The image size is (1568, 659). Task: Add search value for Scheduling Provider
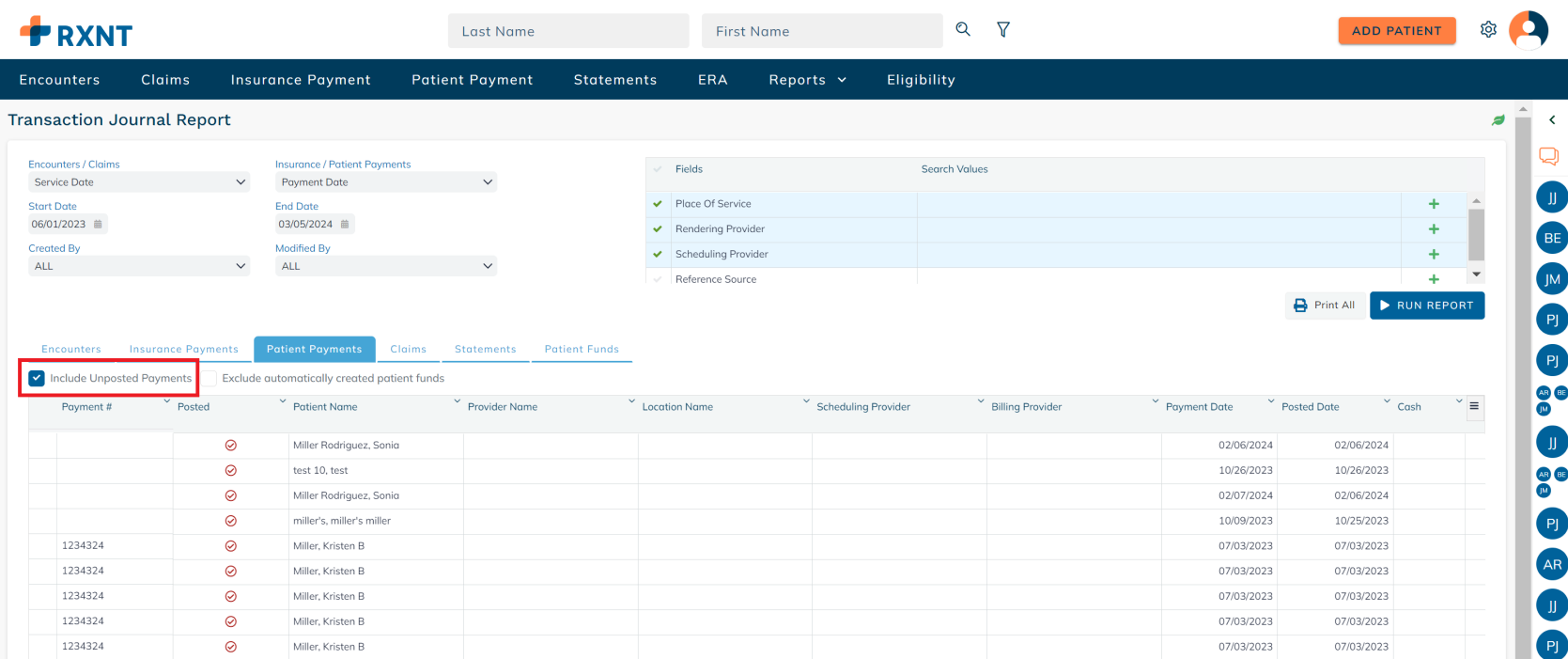pos(1434,254)
